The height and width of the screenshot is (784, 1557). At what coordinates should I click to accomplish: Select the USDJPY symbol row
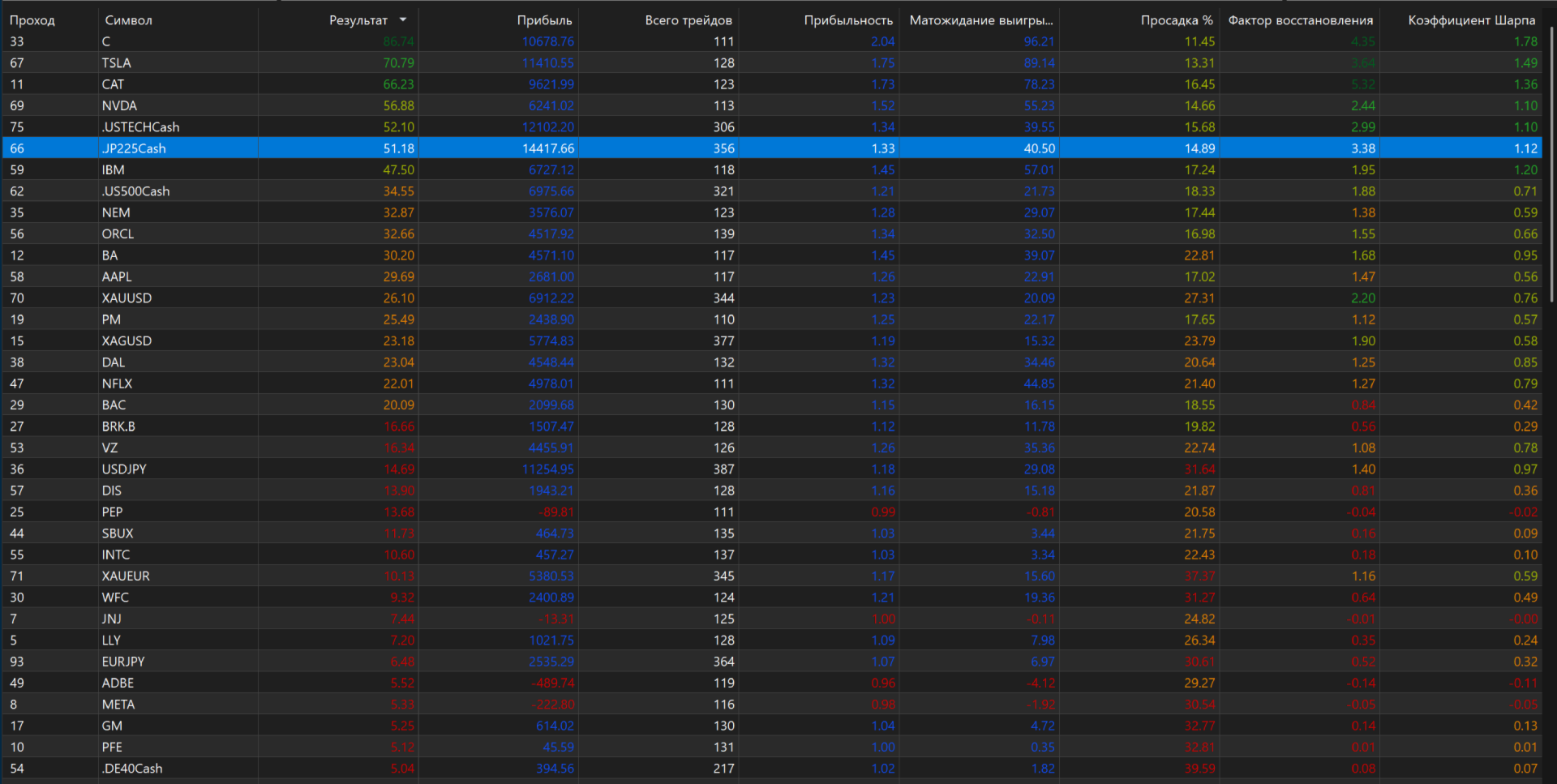[x=772, y=469]
